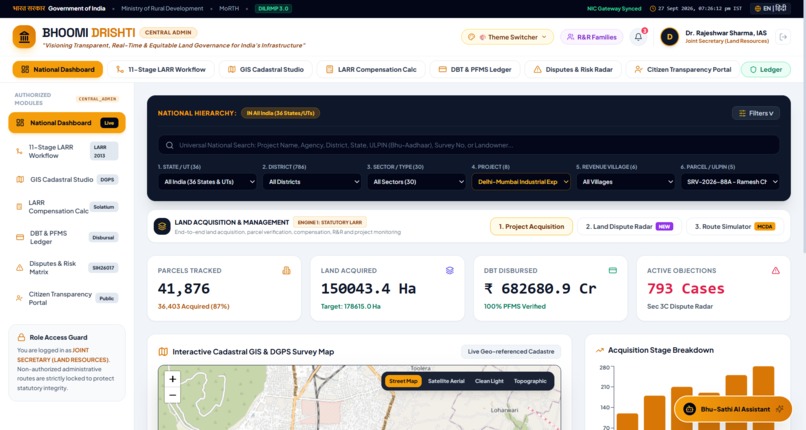Click the search magnifier icon
Screen dimensions: 806x430
pyautogui.click(x=169, y=145)
